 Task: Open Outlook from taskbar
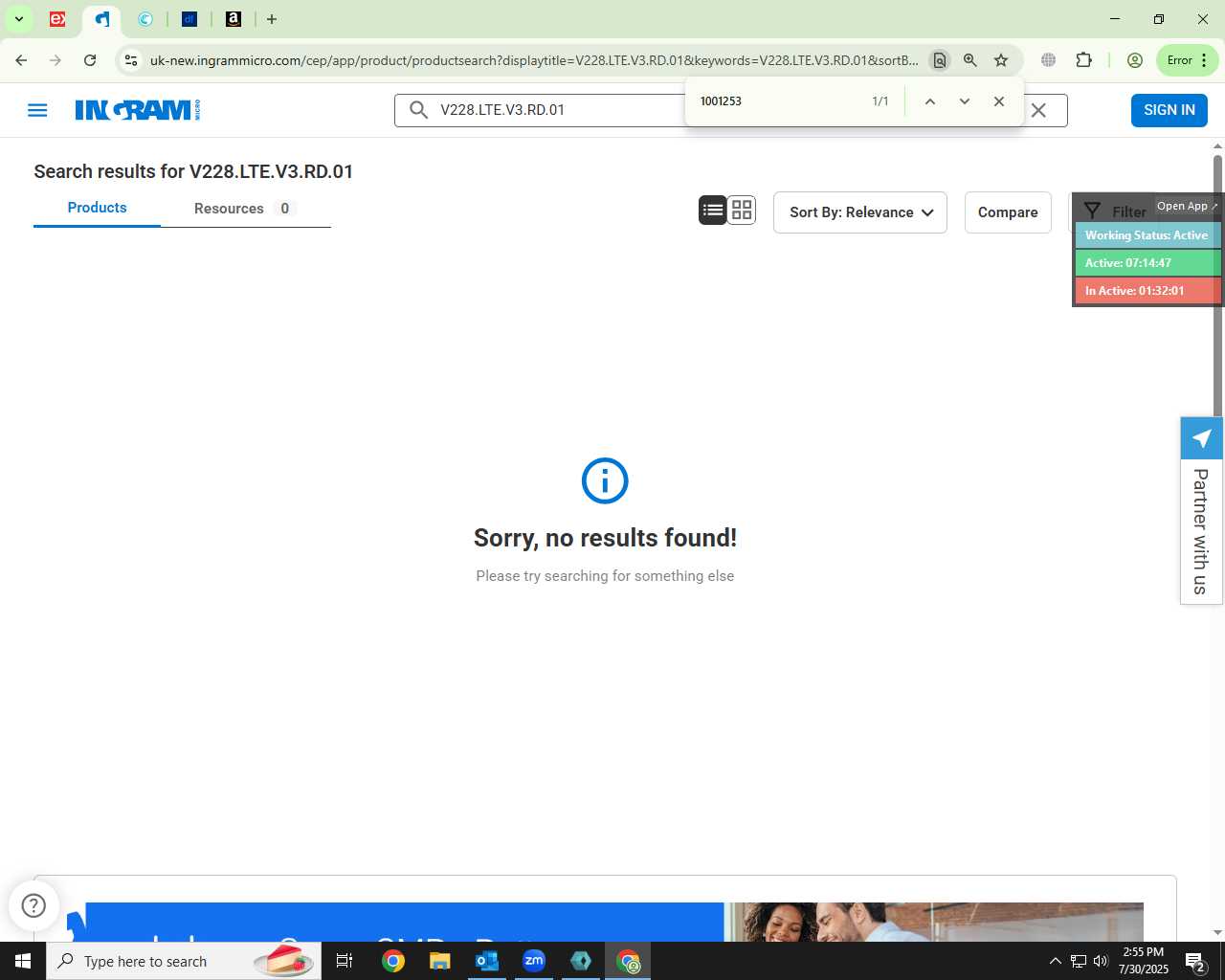tap(486, 961)
